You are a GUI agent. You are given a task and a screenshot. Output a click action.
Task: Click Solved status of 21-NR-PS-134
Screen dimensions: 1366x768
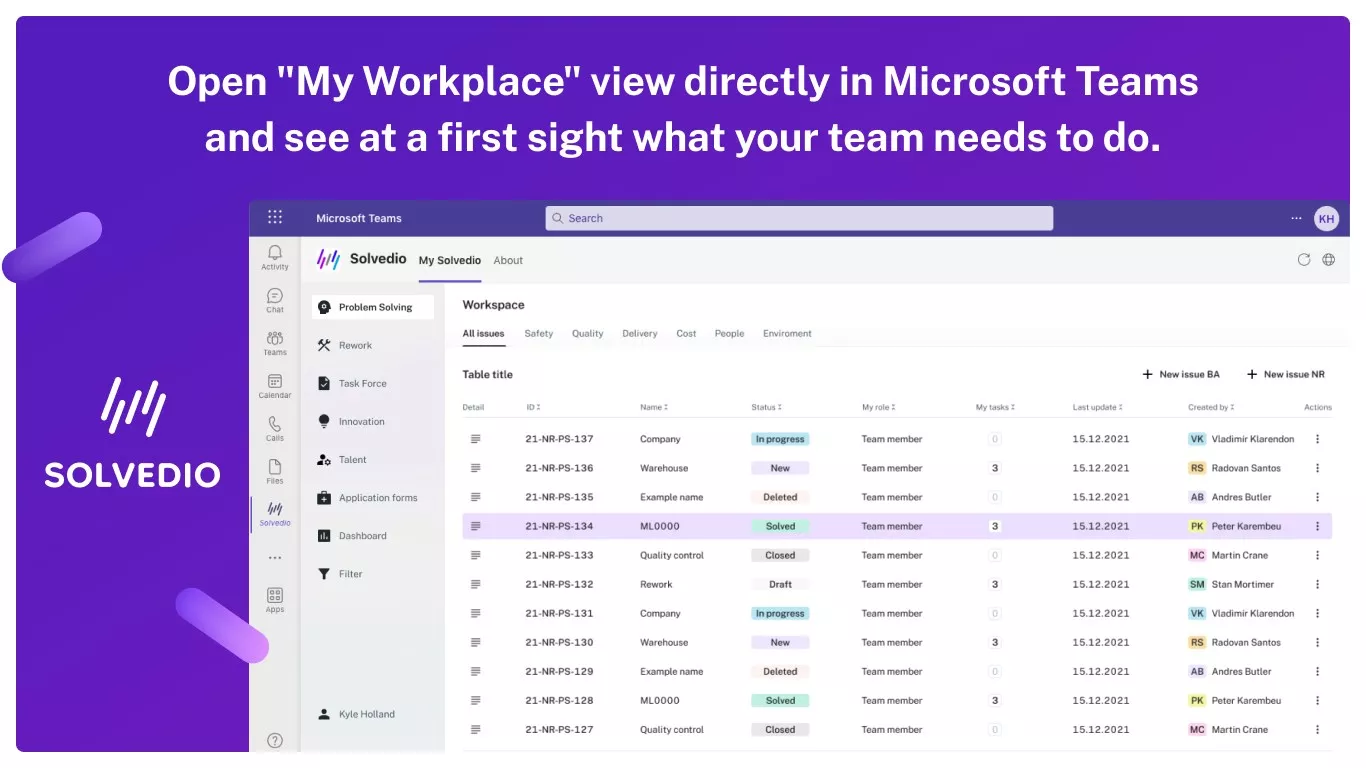[780, 526]
